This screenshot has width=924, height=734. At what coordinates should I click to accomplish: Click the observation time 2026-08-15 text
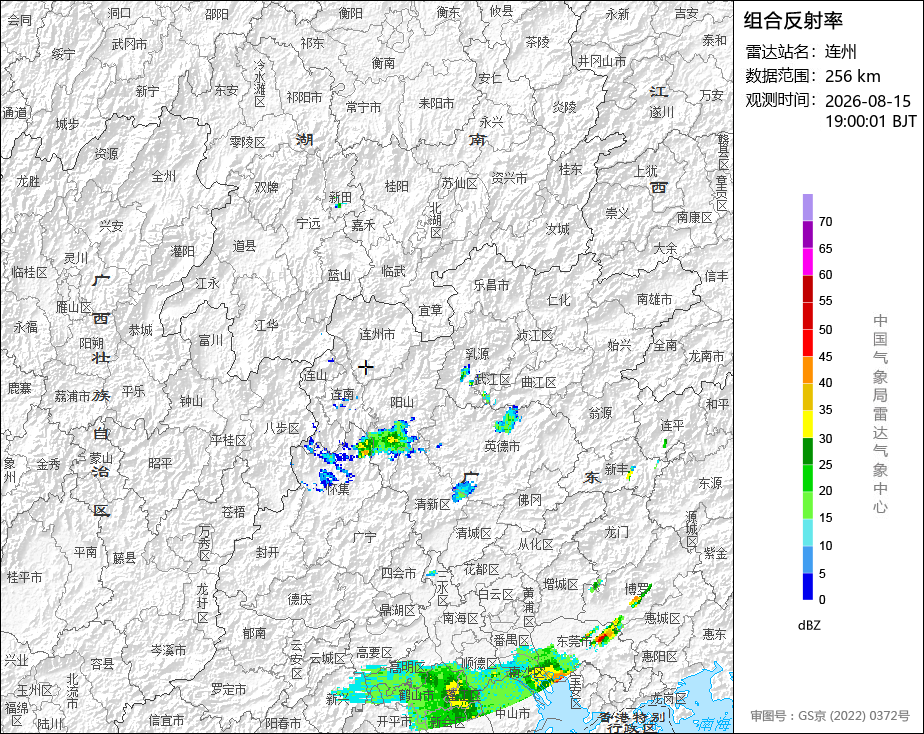(867, 101)
